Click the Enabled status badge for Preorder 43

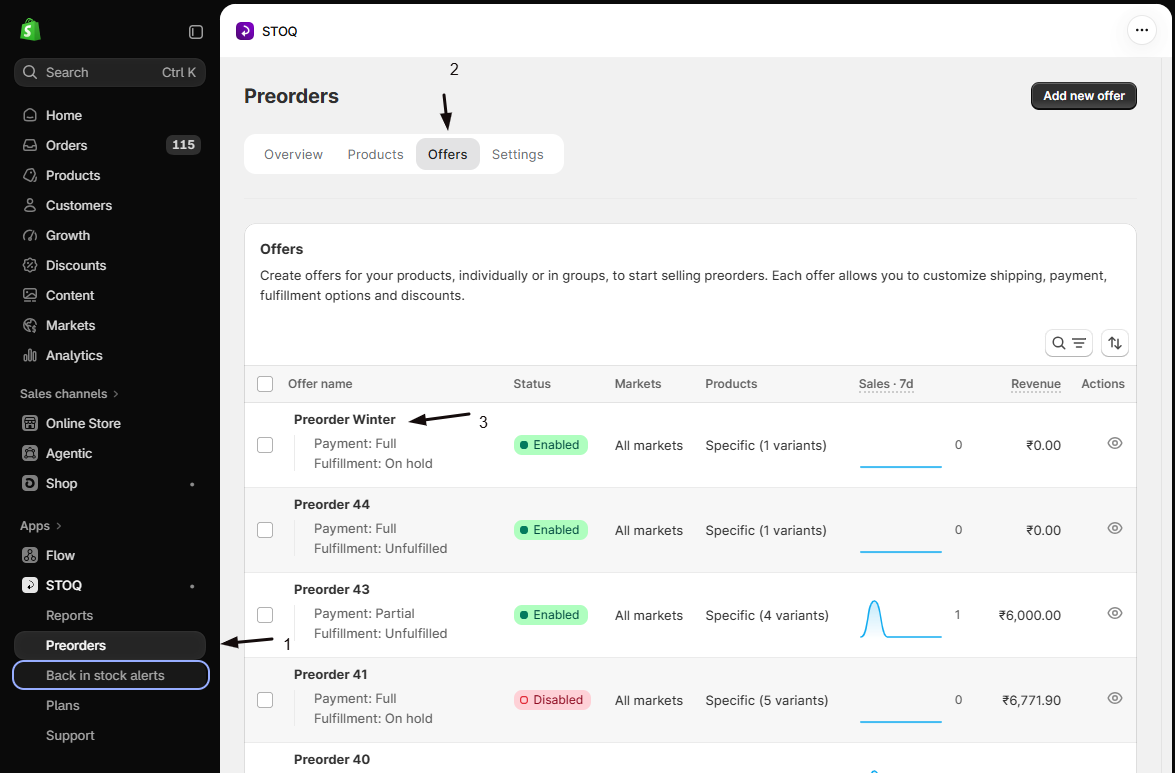coord(551,615)
